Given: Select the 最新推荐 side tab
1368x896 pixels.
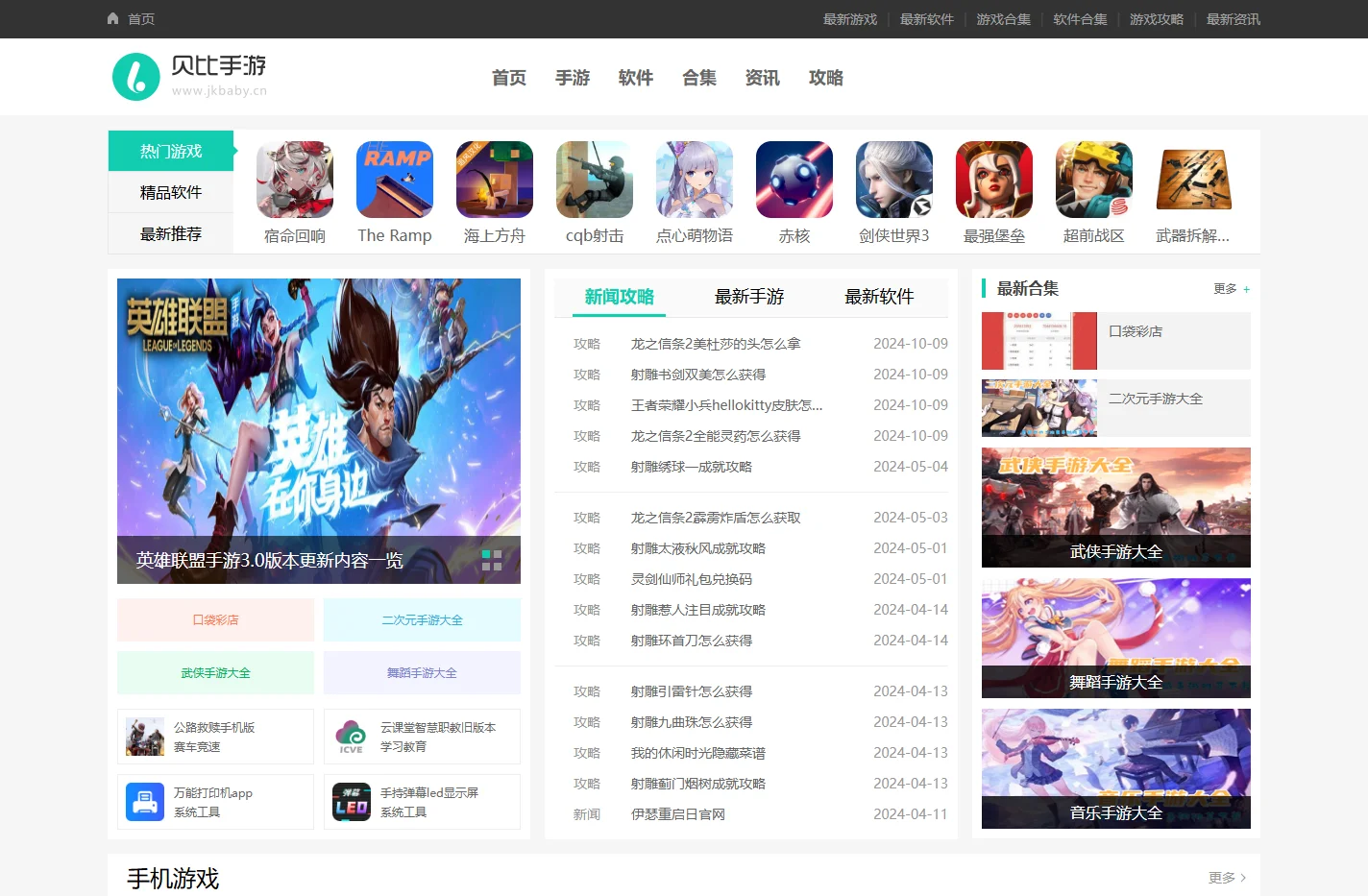Looking at the screenshot, I should pyautogui.click(x=171, y=233).
